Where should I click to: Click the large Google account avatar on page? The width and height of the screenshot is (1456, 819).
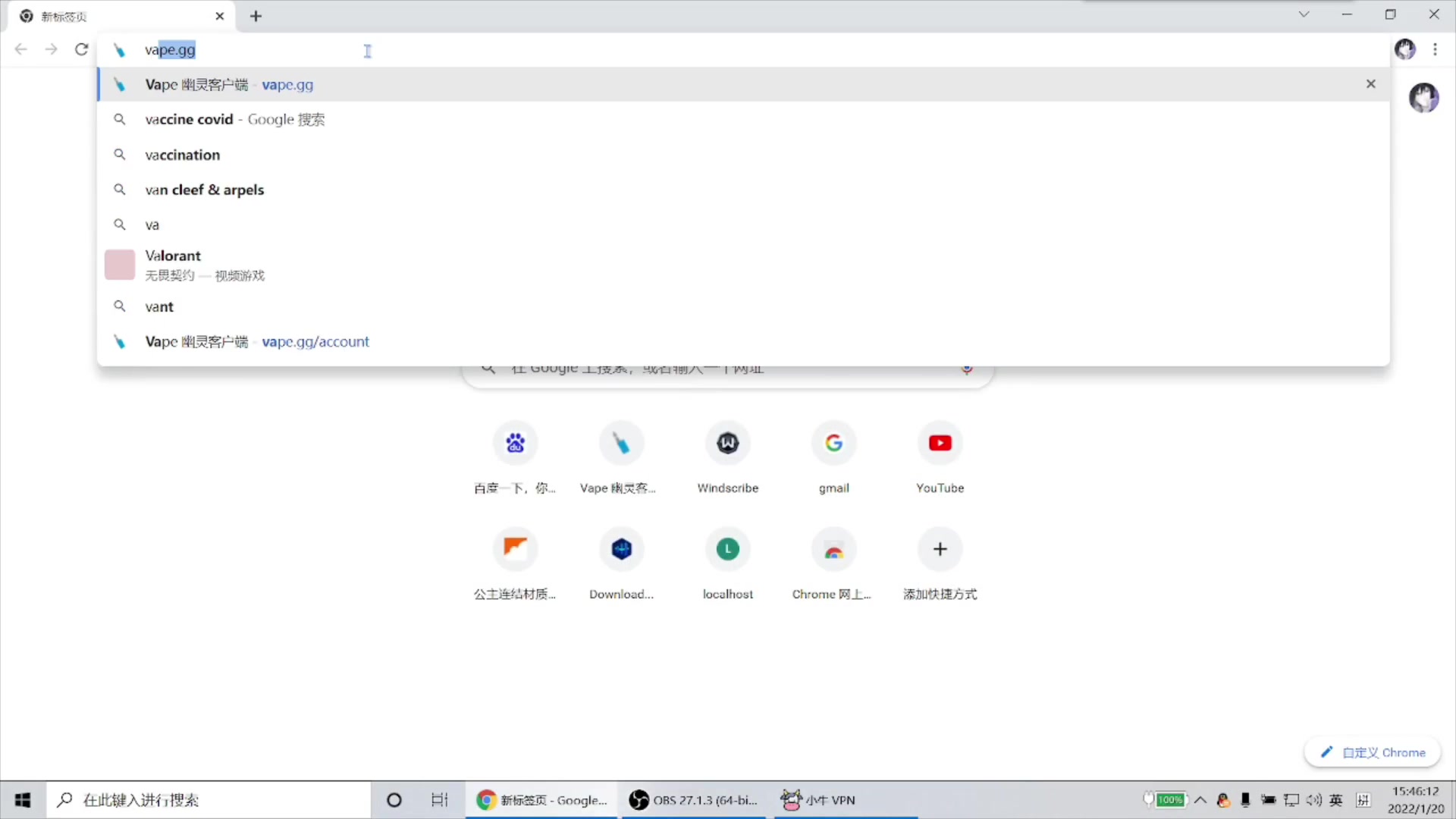[x=1424, y=98]
